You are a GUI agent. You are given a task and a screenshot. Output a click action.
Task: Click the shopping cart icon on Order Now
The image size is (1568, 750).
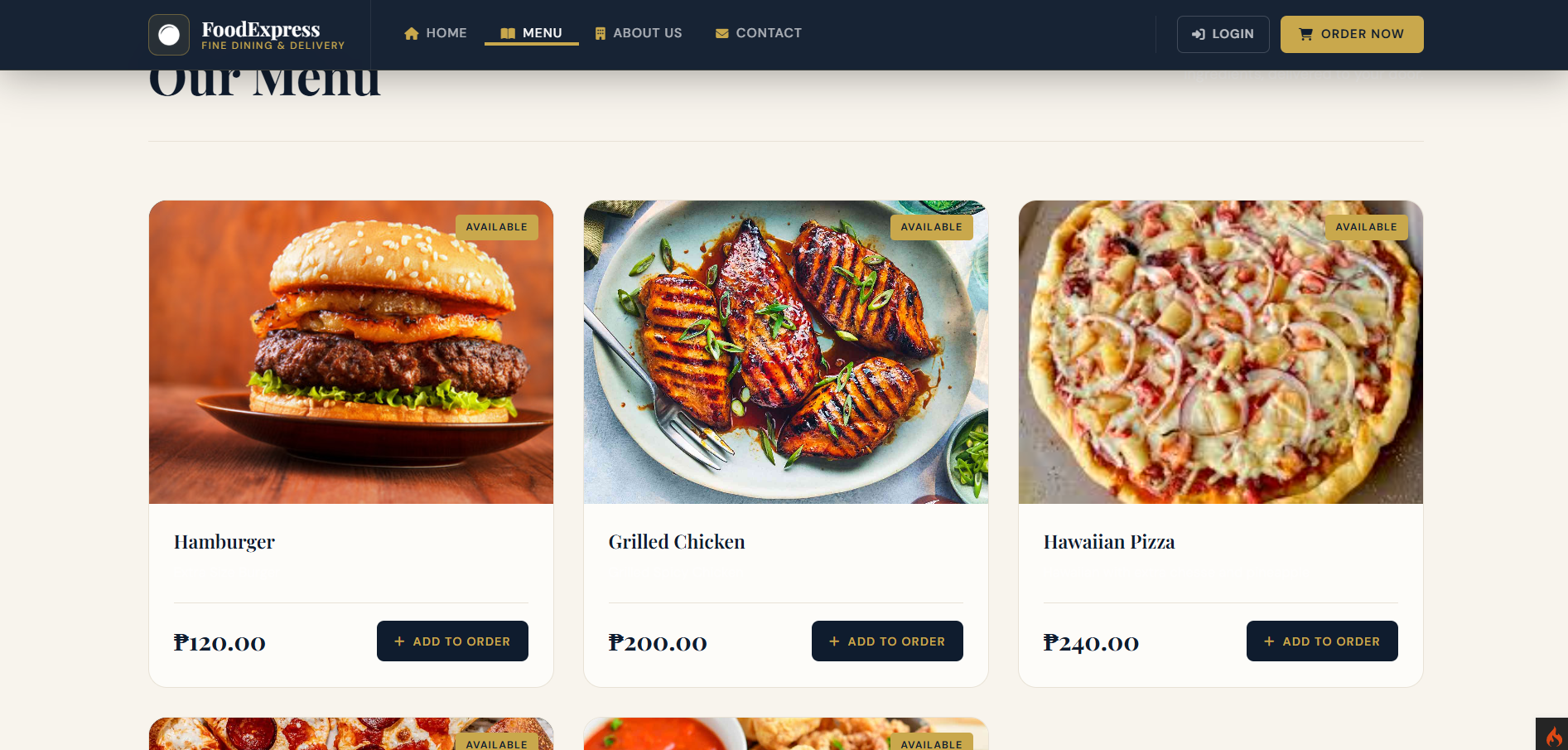coord(1305,34)
